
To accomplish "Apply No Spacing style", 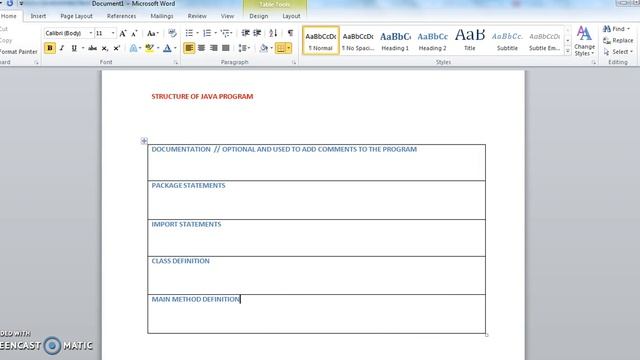I will (358, 40).
